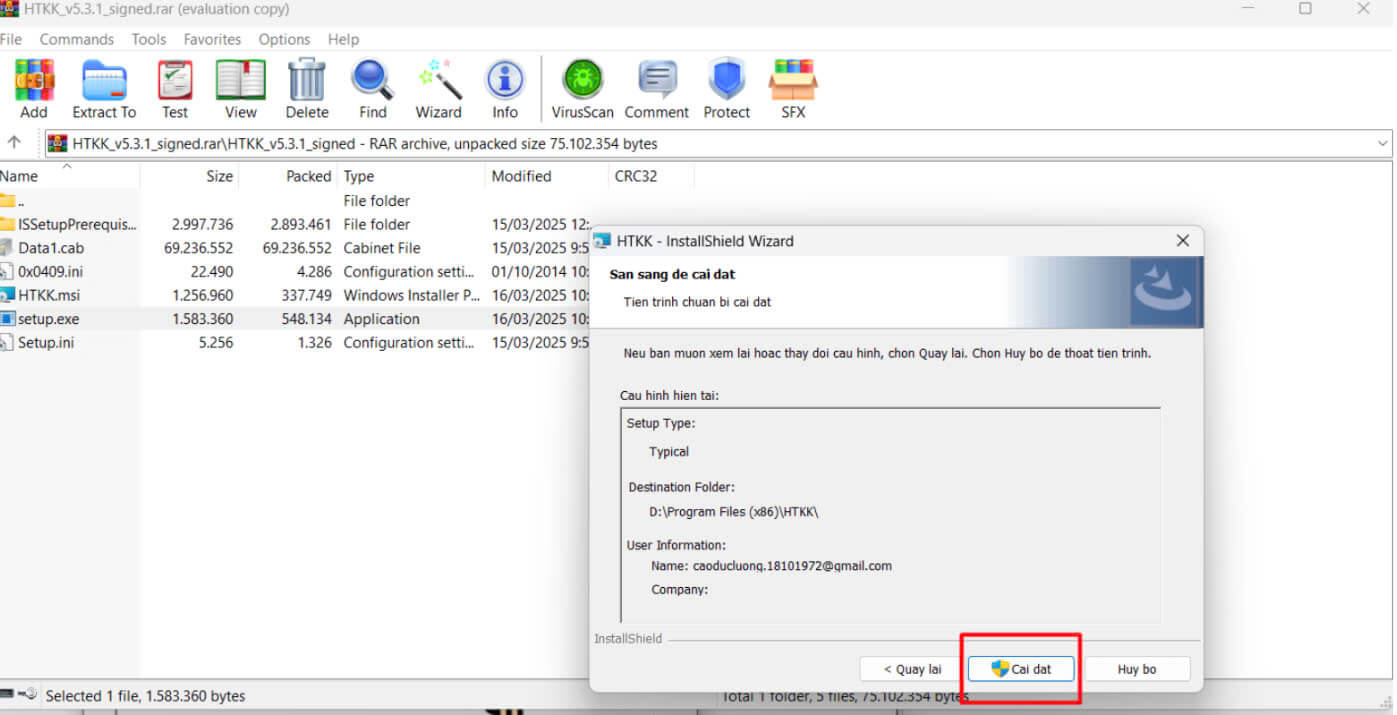Expand the archive path dropdown arrow

pyautogui.click(x=1383, y=143)
